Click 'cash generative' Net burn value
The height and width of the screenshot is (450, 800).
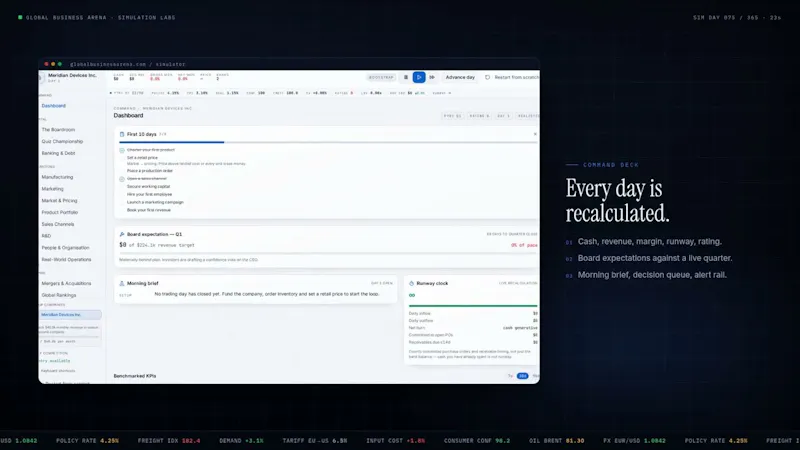[520, 328]
